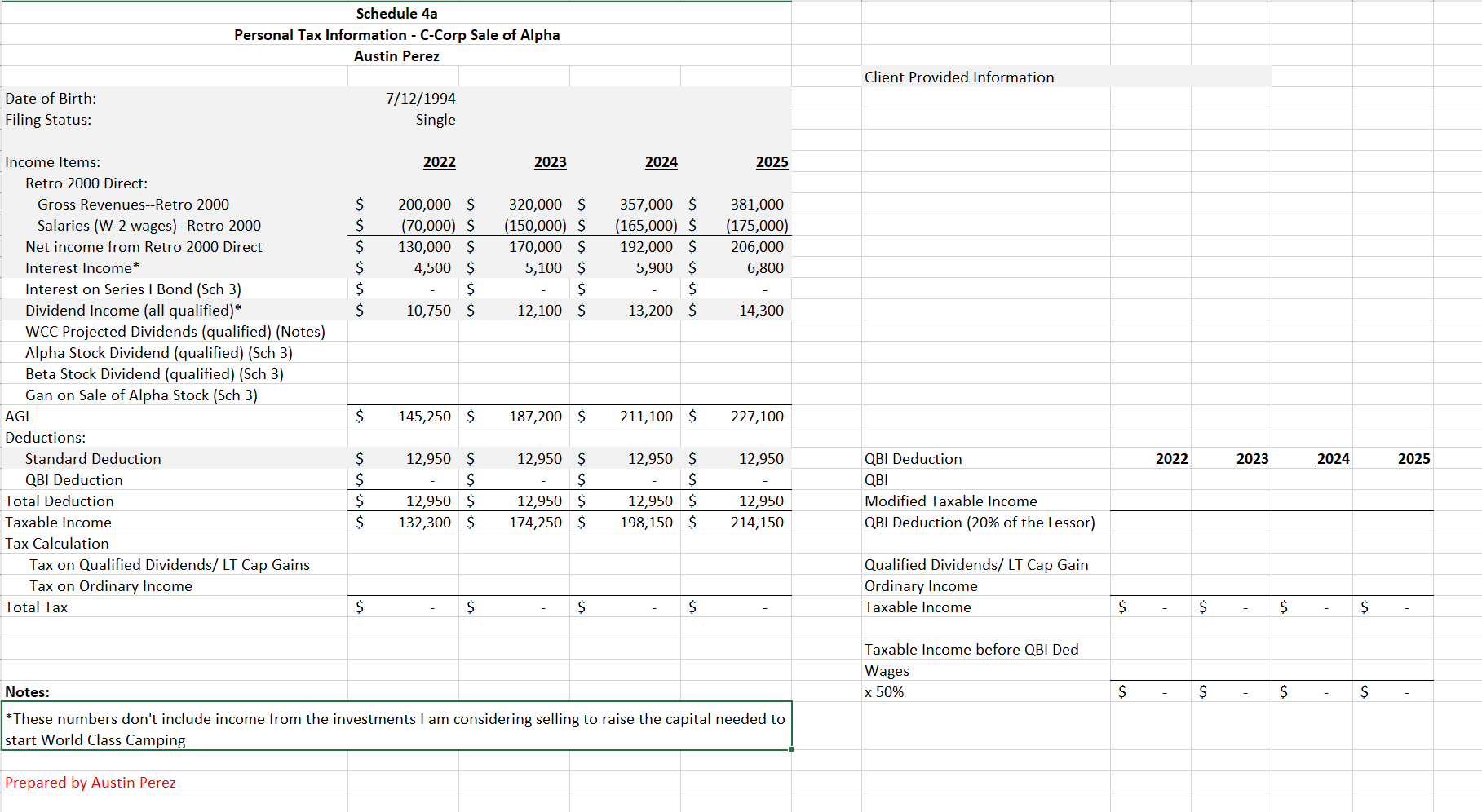The height and width of the screenshot is (812, 1482).
Task: Click 'Beta Stock Dividend (qualified) (Sch 3)' label
Action: click(x=154, y=373)
